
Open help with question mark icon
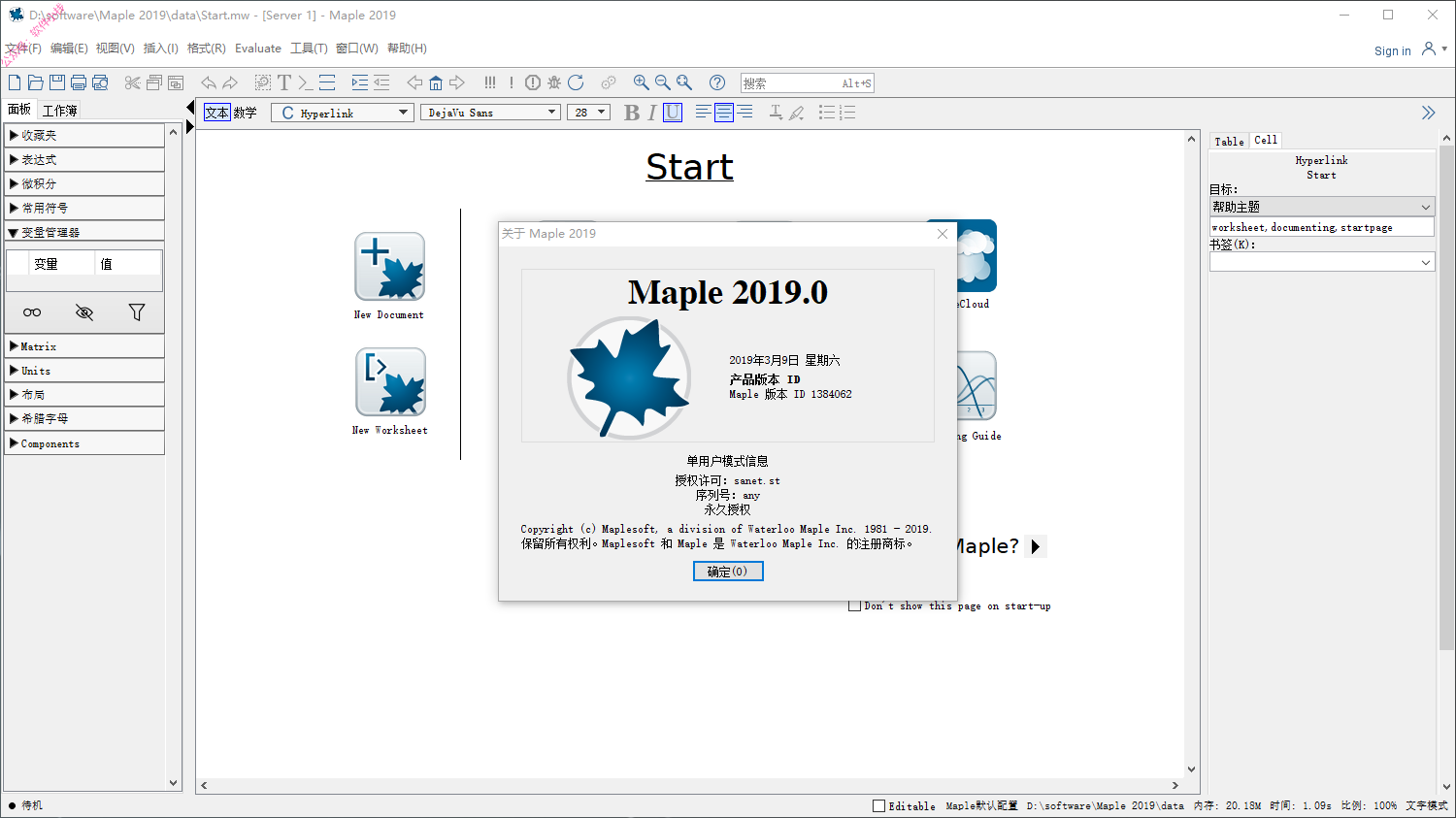(x=717, y=82)
